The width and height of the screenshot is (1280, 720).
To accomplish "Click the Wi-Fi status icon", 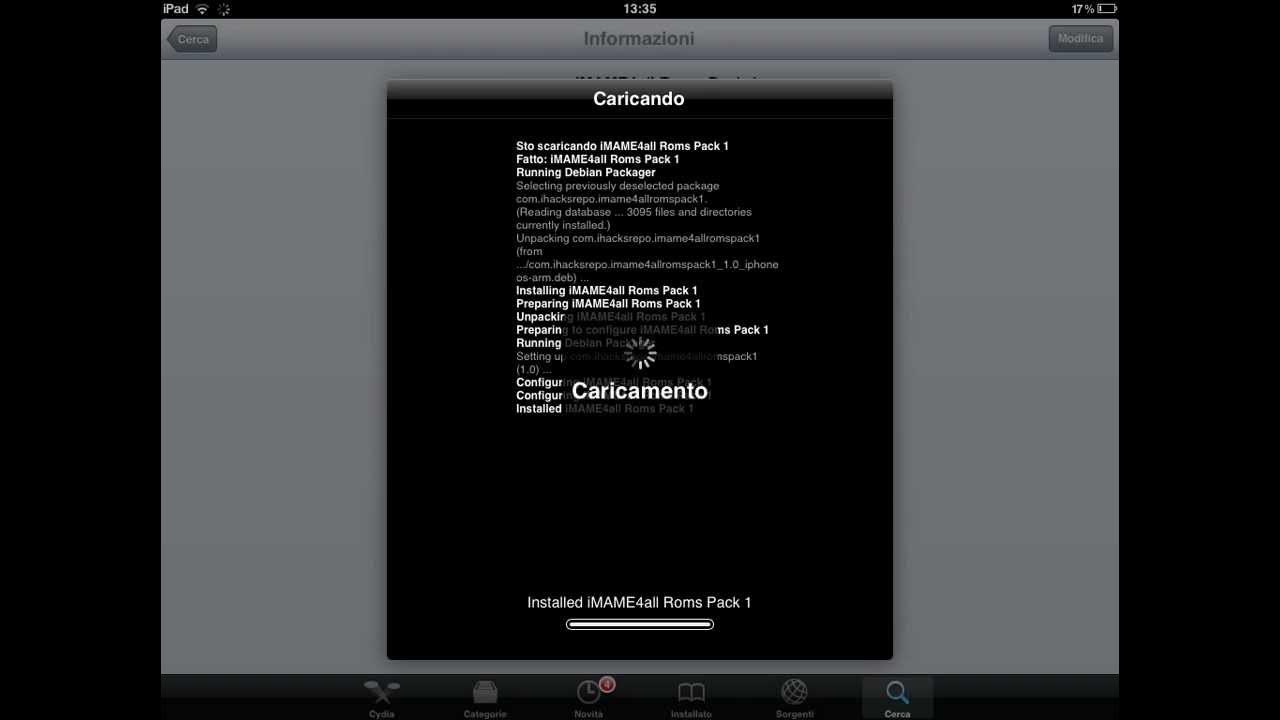I will click(x=202, y=9).
